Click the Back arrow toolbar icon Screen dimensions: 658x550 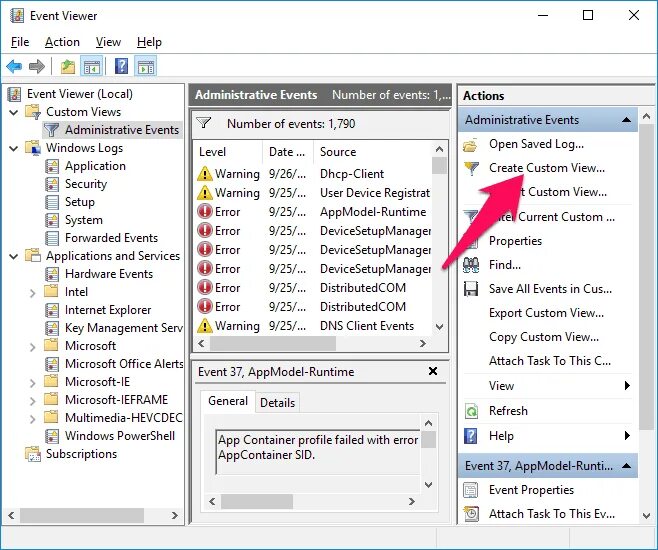coord(14,66)
